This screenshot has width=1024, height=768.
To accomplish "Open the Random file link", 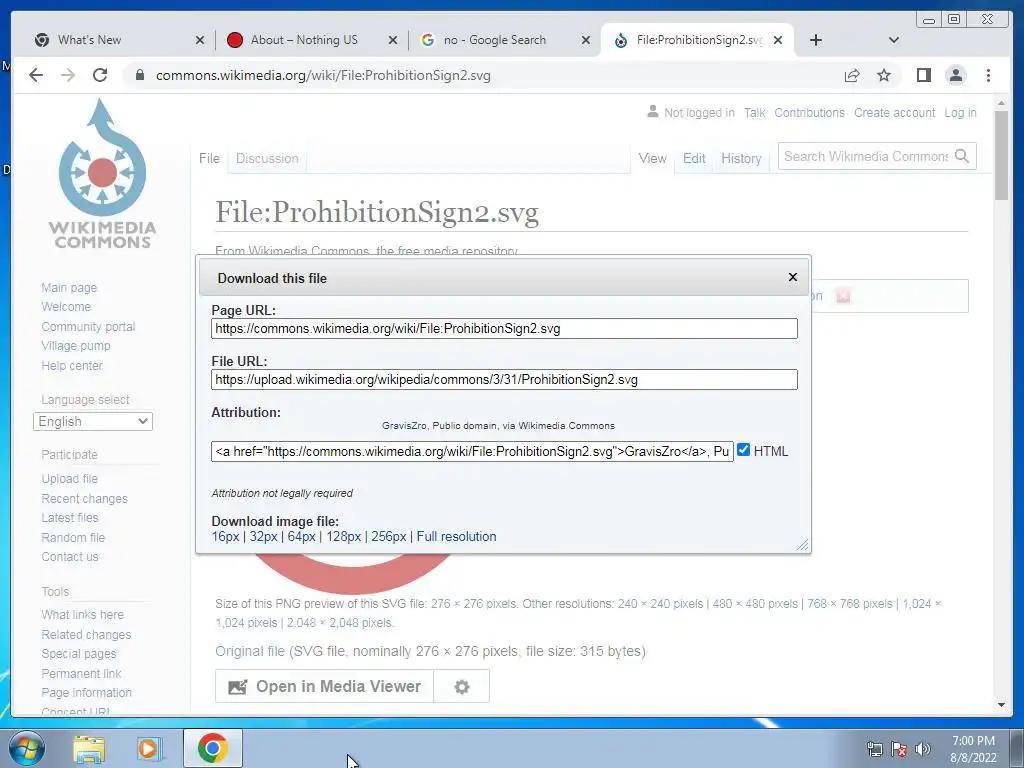I will point(73,537).
